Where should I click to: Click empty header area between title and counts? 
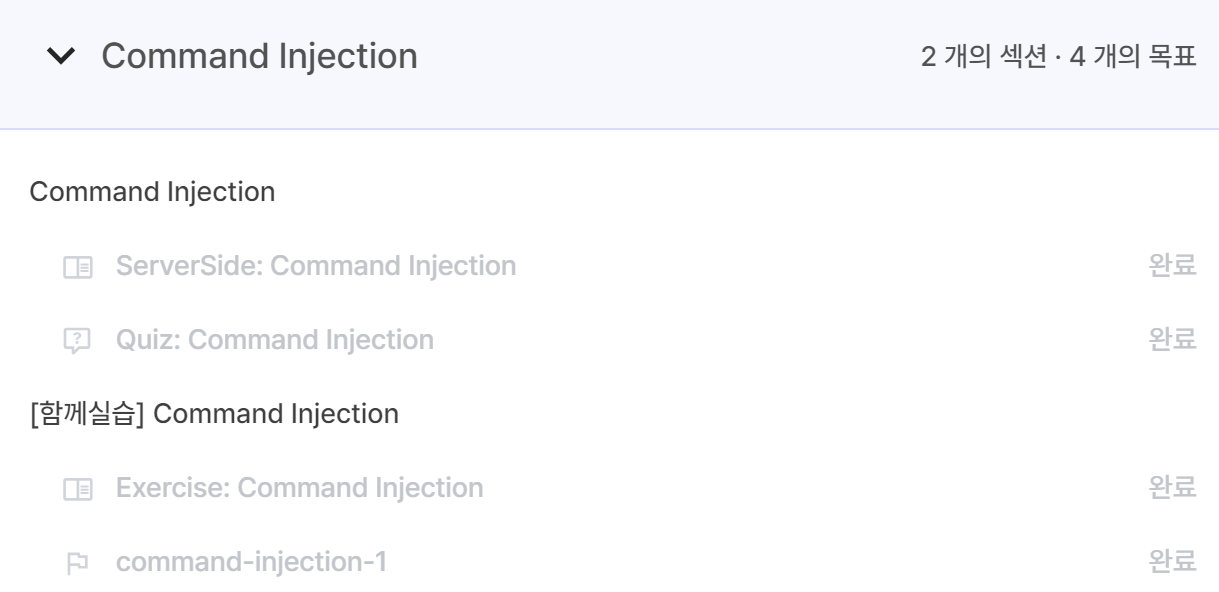point(660,58)
